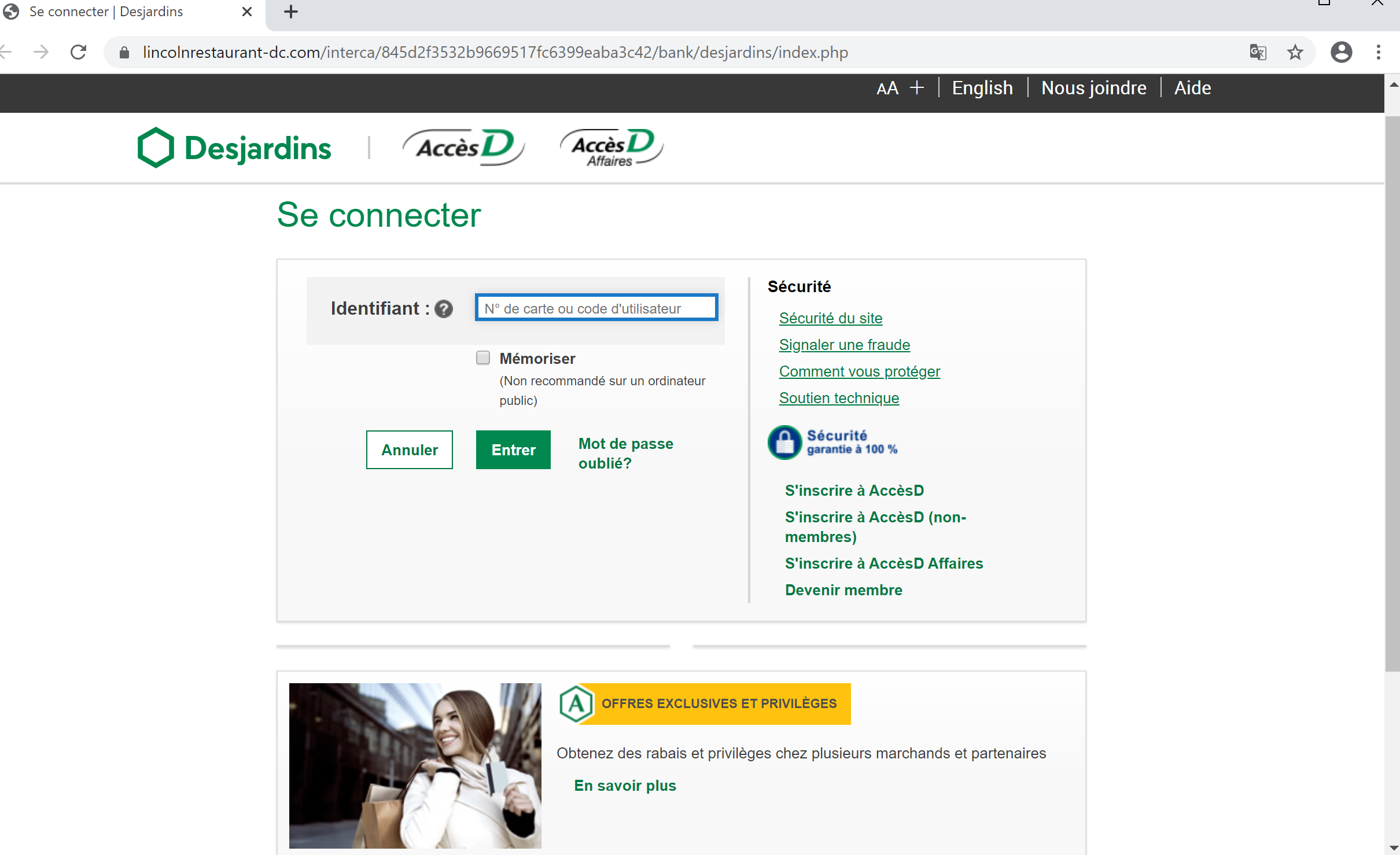Image resolution: width=1400 pixels, height=855 pixels.
Task: Increase text size with AA + control
Action: click(900, 89)
